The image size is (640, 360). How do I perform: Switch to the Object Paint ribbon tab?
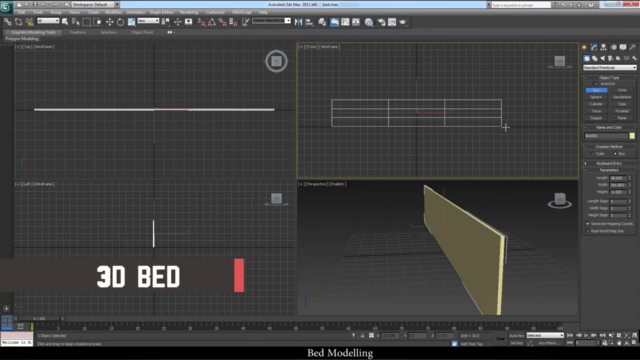pos(142,32)
